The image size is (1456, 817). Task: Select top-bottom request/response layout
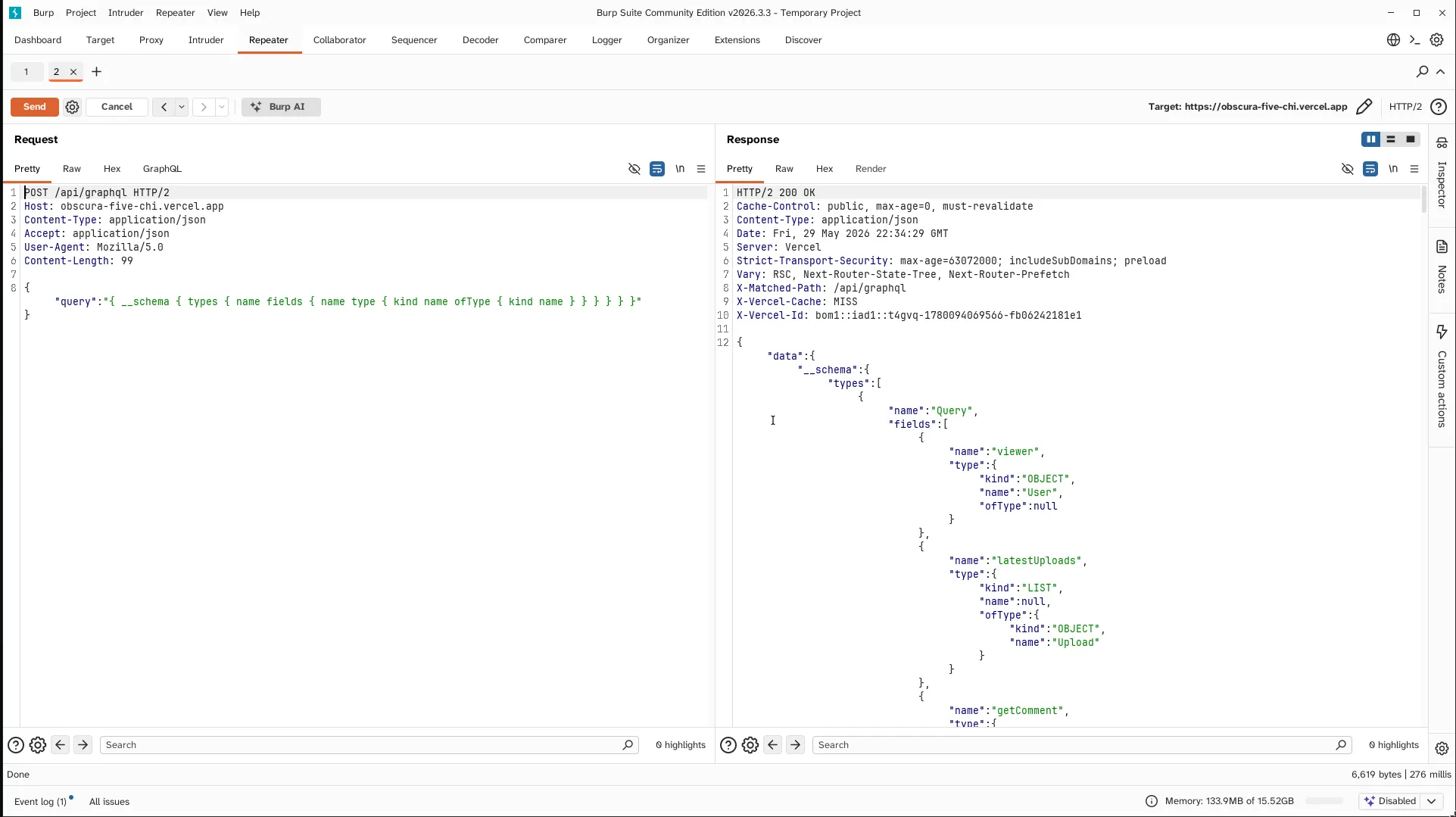pyautogui.click(x=1391, y=139)
